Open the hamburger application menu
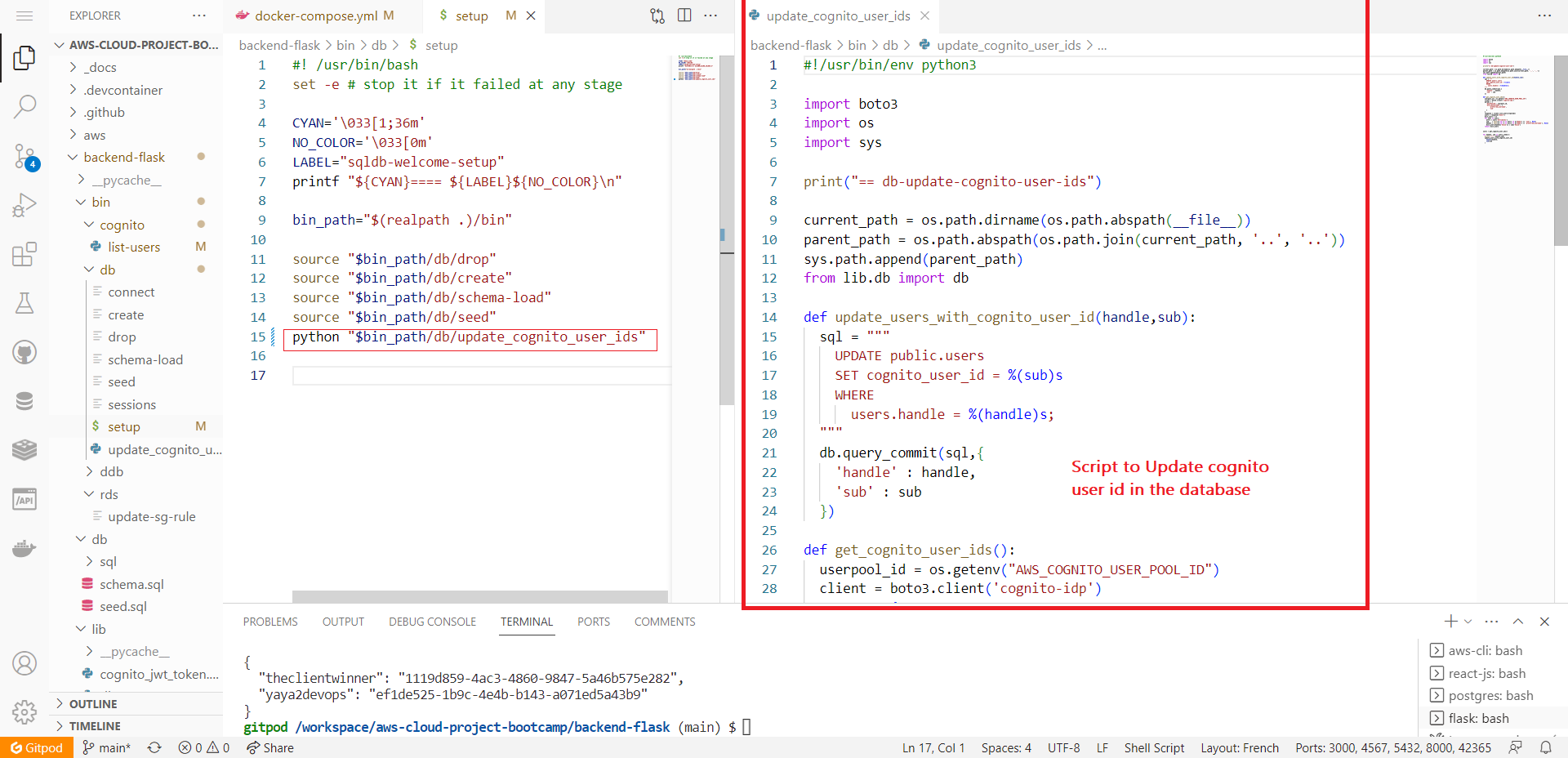1568x758 pixels. click(x=24, y=16)
